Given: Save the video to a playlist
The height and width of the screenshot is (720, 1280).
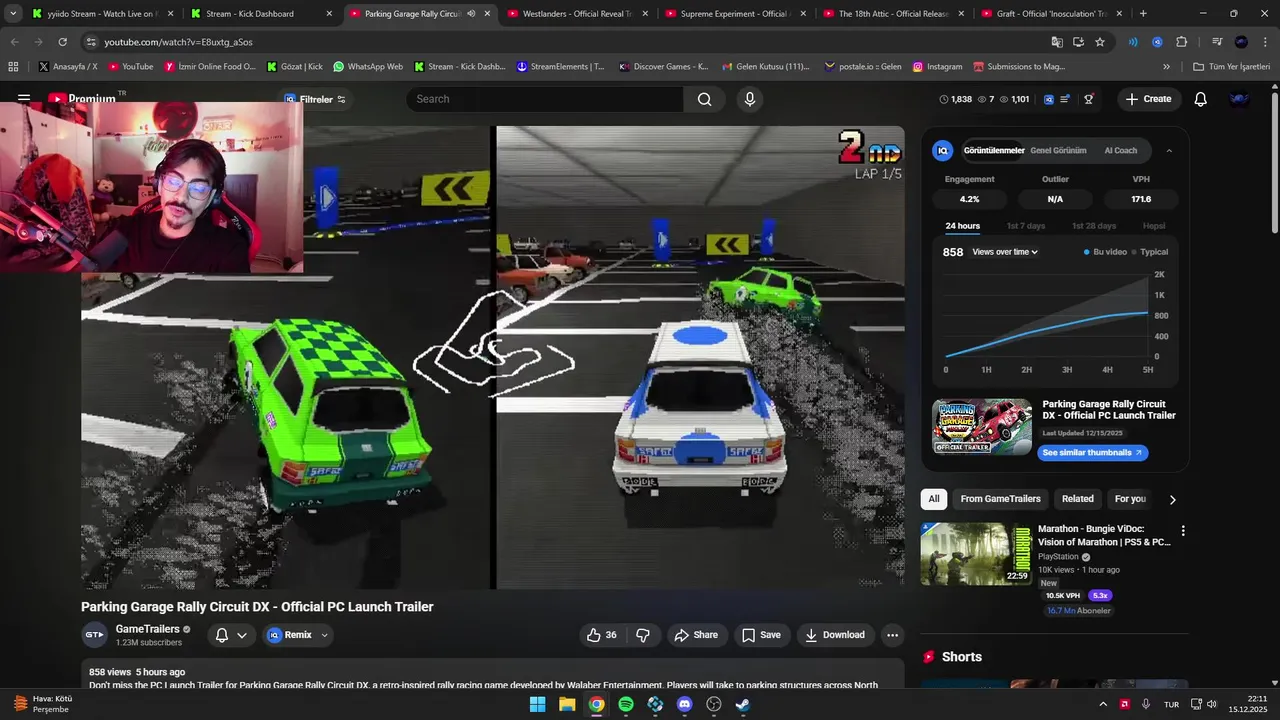Looking at the screenshot, I should 761,635.
